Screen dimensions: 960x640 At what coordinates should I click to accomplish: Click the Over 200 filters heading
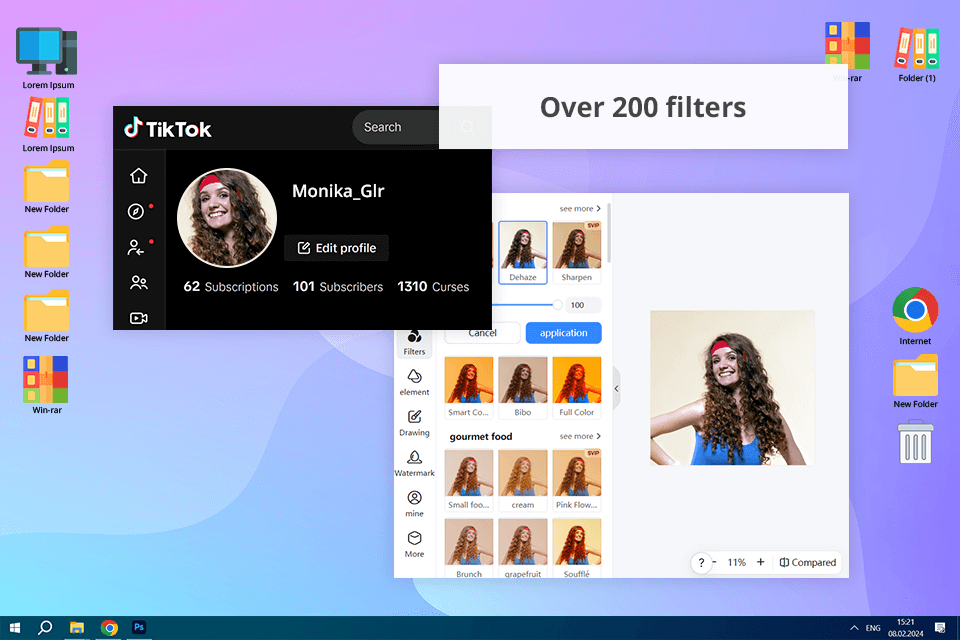coord(643,107)
